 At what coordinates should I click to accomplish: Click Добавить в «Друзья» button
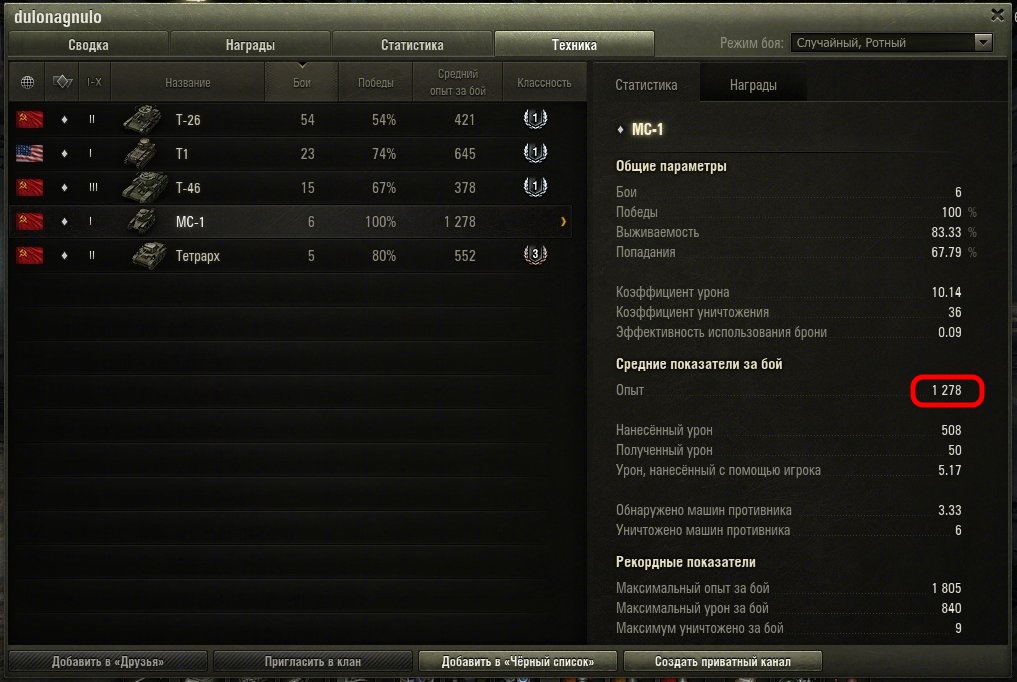[x=108, y=661]
